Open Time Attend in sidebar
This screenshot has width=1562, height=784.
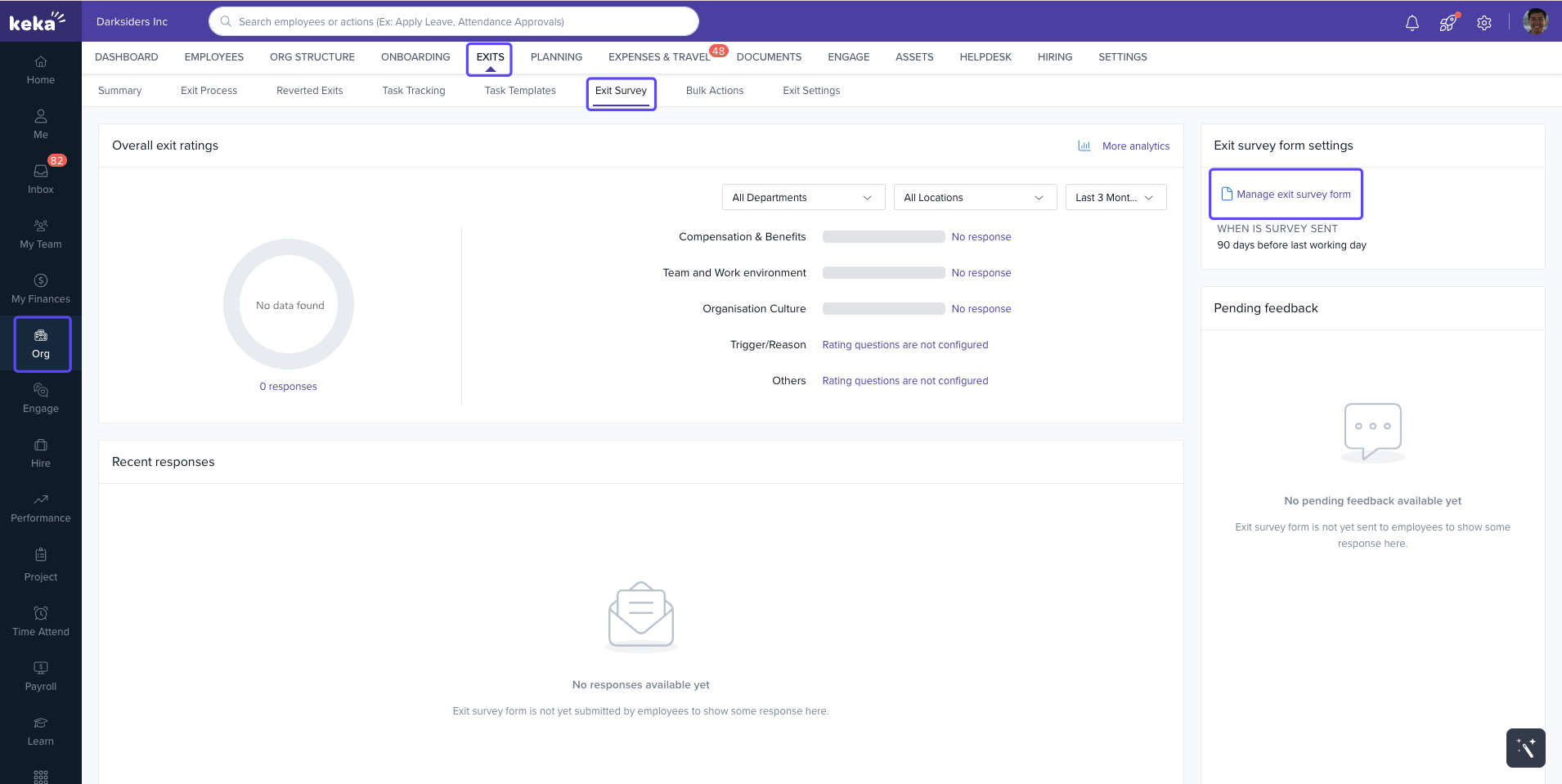click(x=41, y=620)
